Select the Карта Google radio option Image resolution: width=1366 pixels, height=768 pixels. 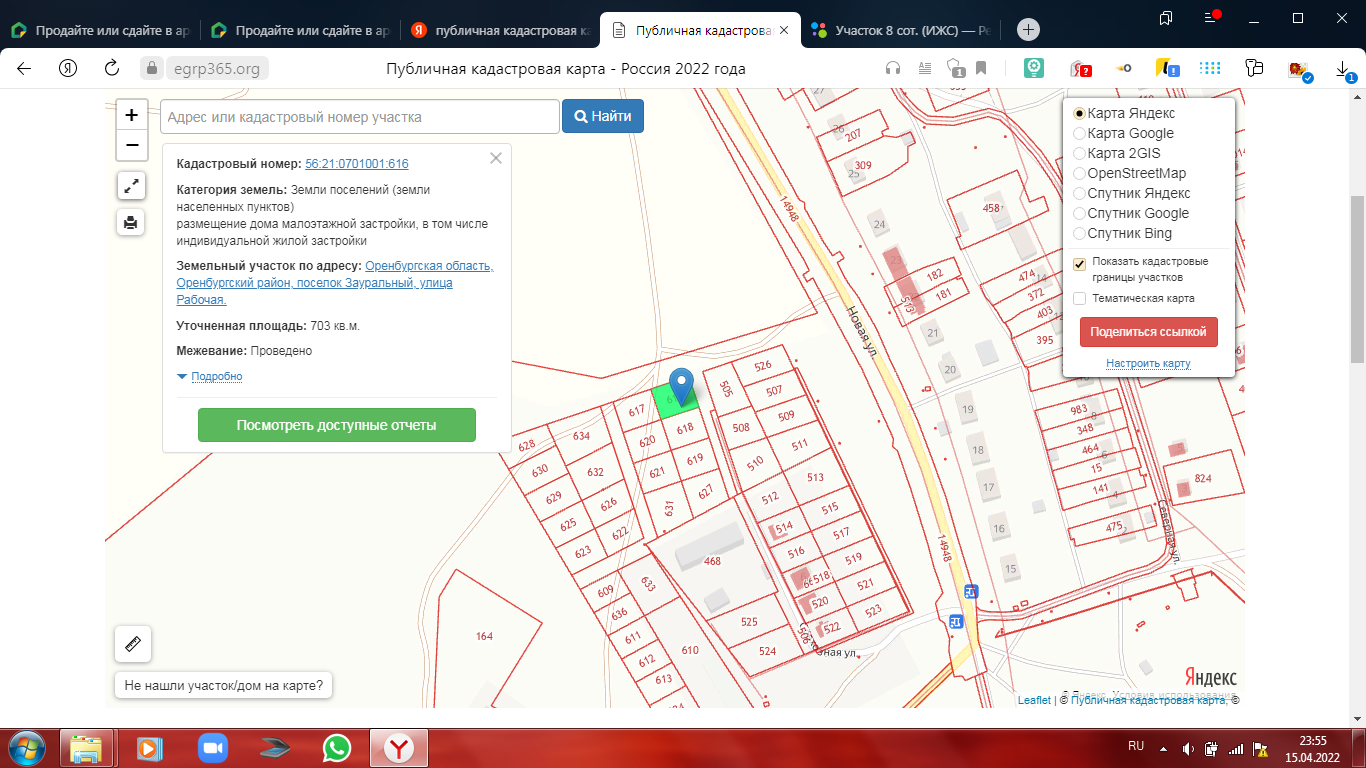click(x=1079, y=133)
